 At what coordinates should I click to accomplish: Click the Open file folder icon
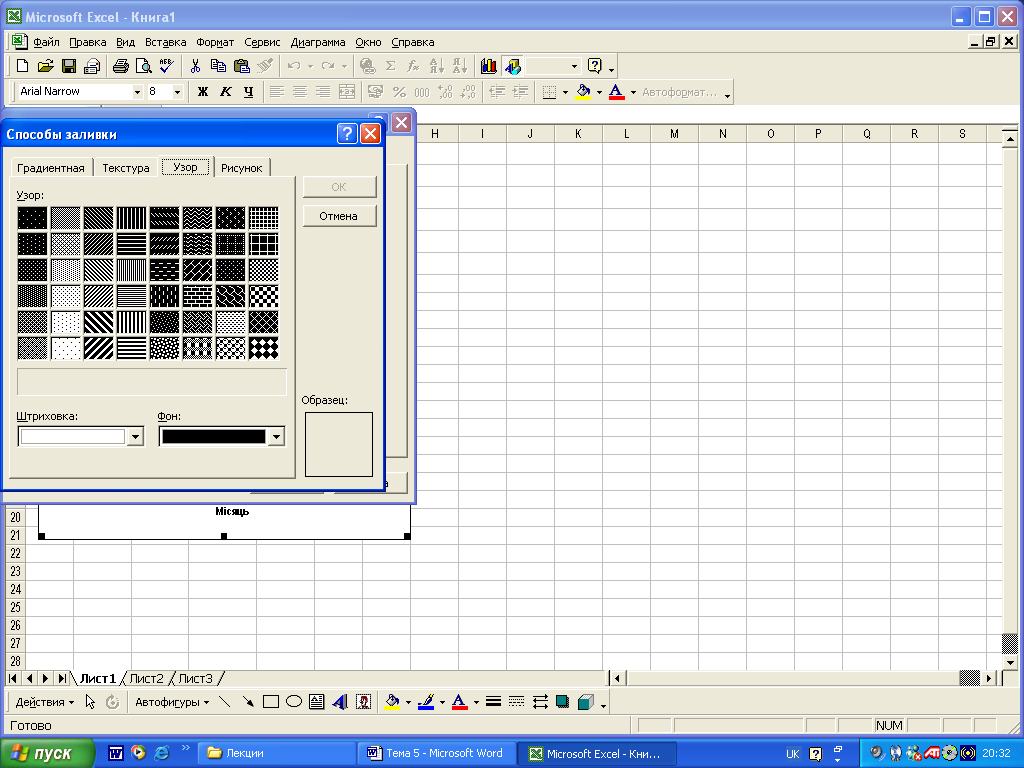pyautogui.click(x=45, y=66)
